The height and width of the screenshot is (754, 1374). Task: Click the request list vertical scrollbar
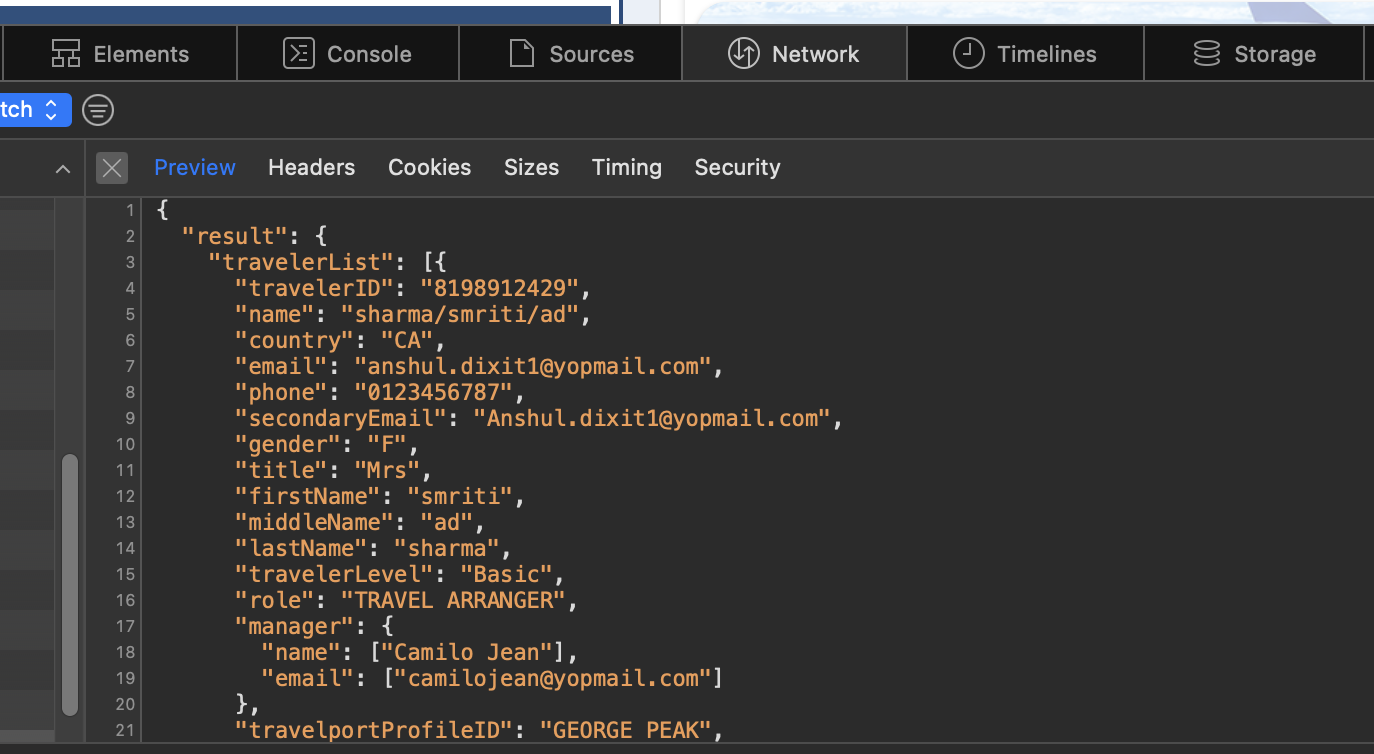69,584
